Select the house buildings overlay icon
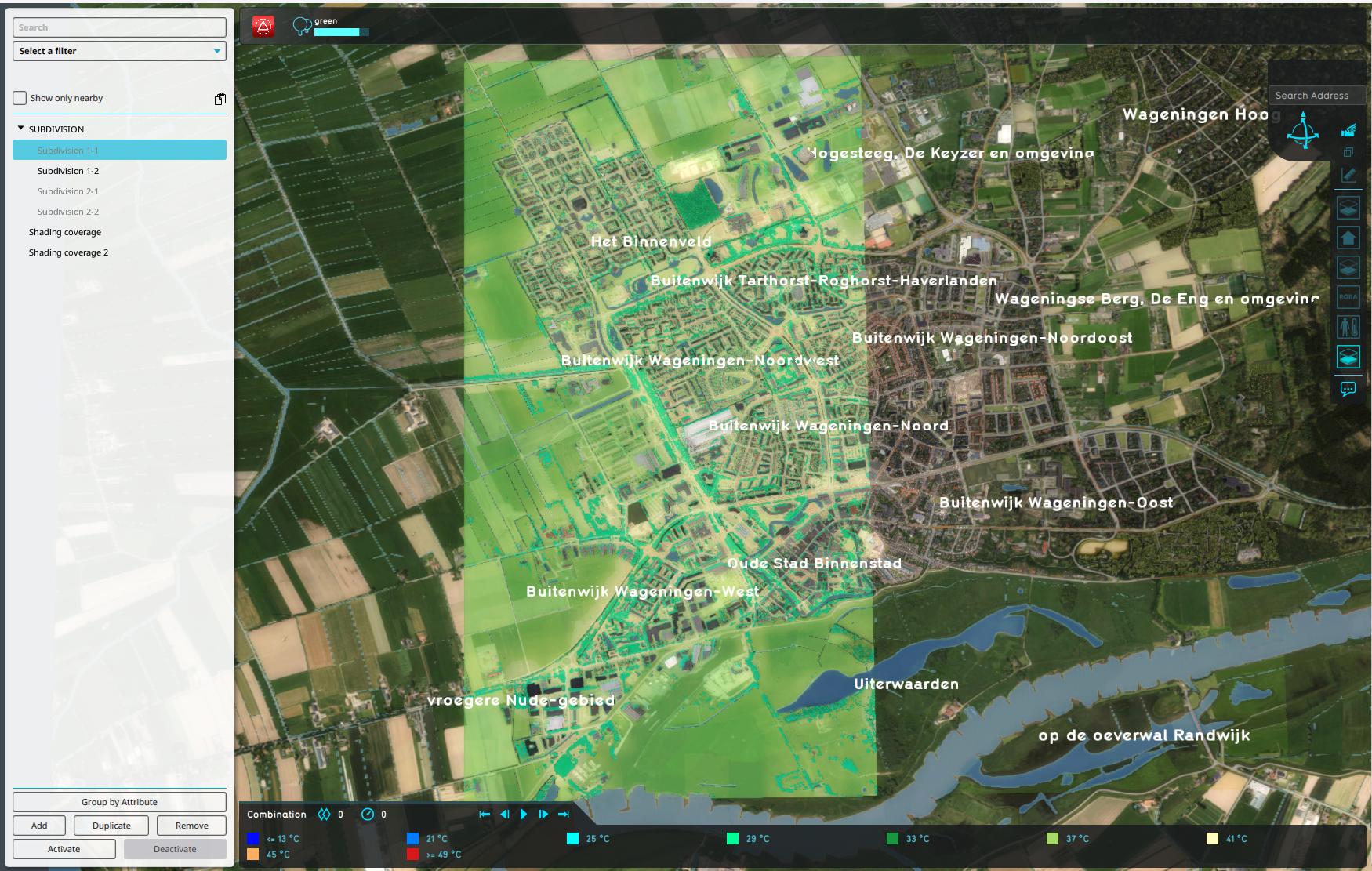This screenshot has height=871, width=1372. point(1348,238)
